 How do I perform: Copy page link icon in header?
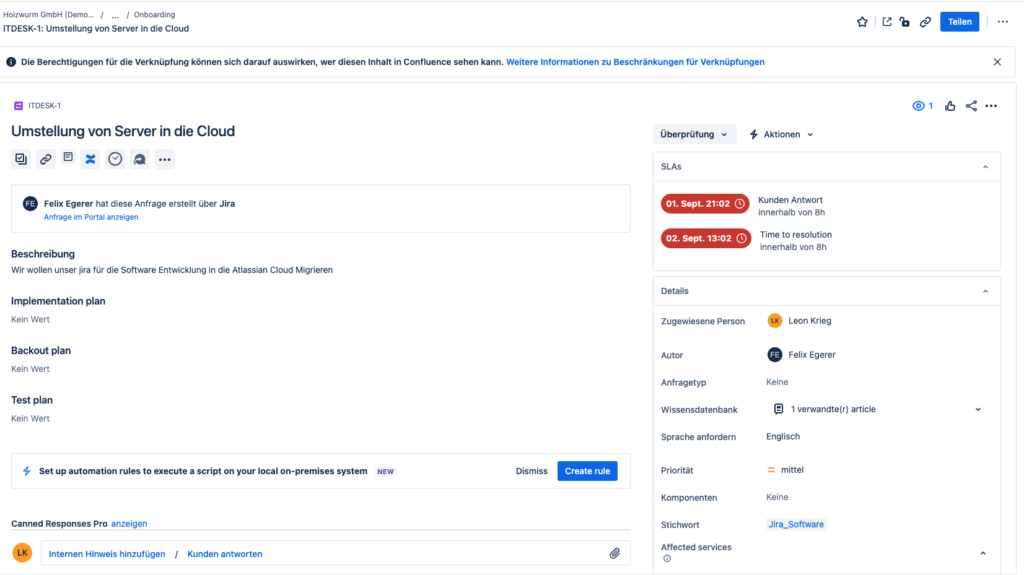[925, 22]
